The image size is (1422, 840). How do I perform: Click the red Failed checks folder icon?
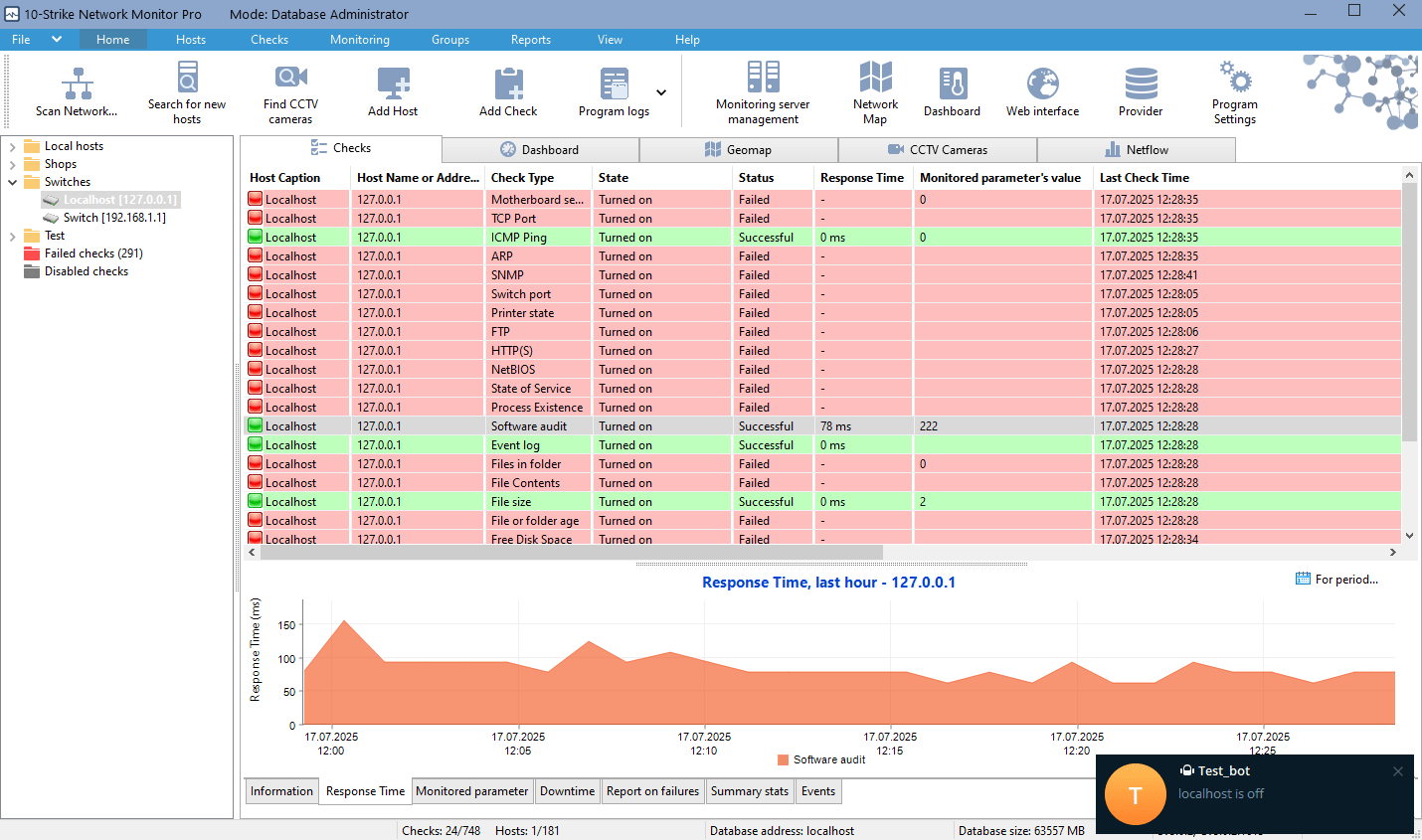(x=32, y=253)
